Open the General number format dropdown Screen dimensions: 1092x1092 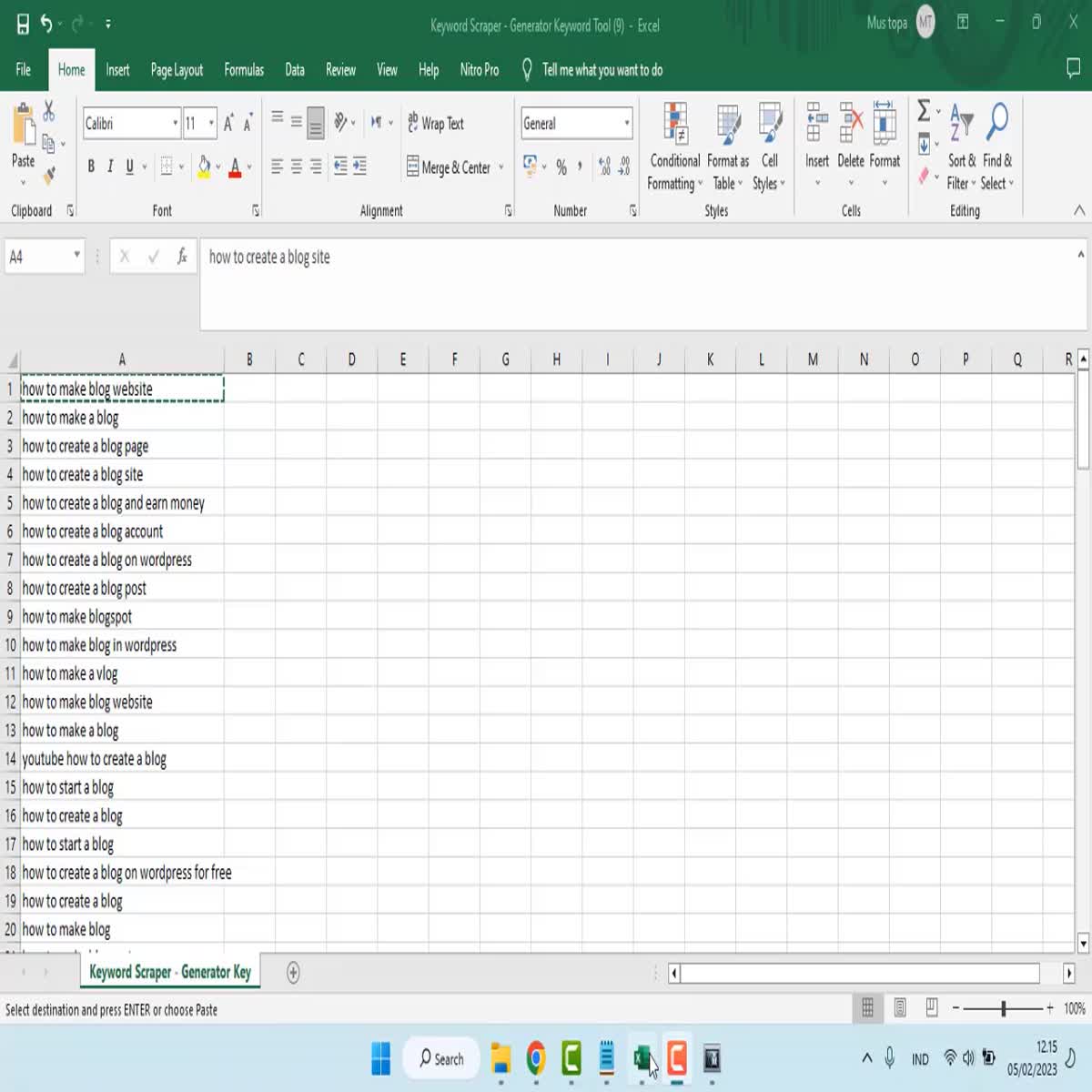(x=627, y=123)
